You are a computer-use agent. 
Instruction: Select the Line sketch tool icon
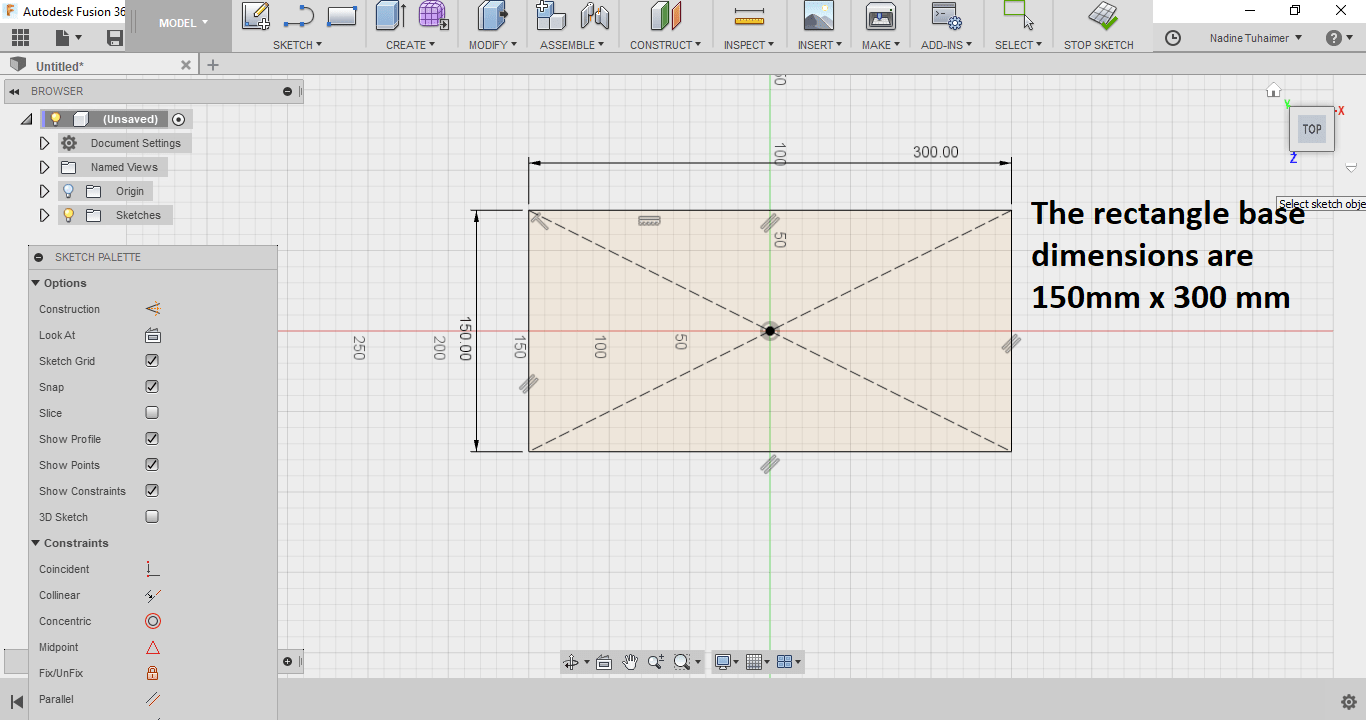(x=299, y=15)
